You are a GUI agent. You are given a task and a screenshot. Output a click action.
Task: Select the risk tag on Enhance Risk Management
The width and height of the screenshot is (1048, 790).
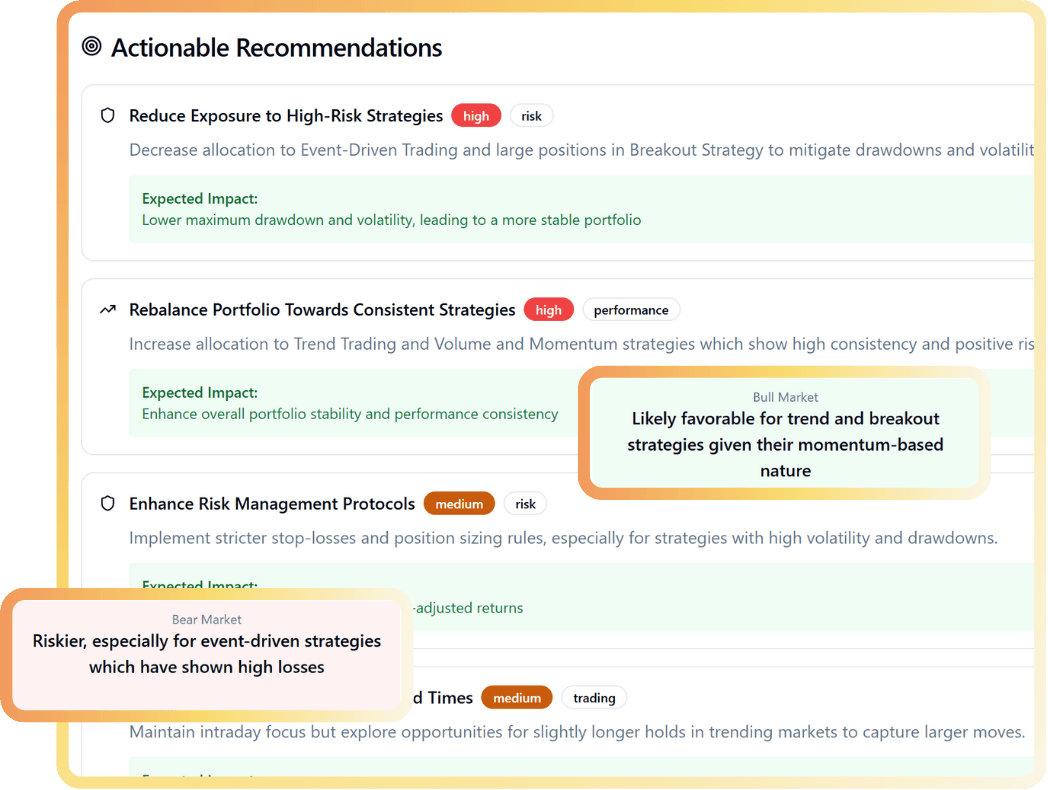click(x=525, y=504)
